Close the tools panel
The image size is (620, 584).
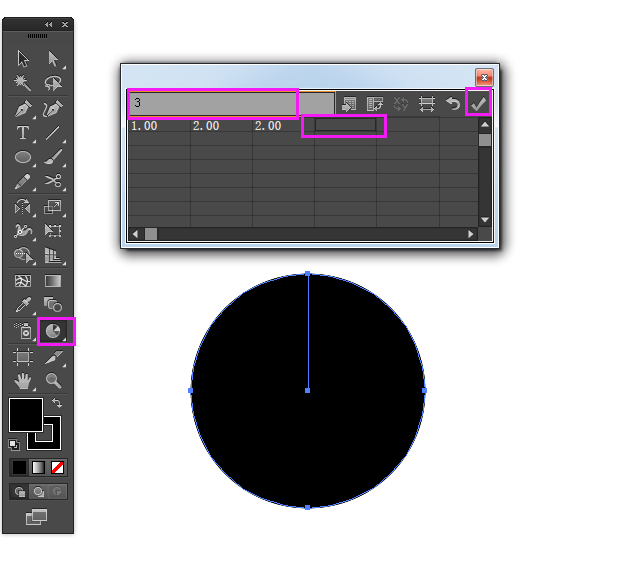coord(65,25)
